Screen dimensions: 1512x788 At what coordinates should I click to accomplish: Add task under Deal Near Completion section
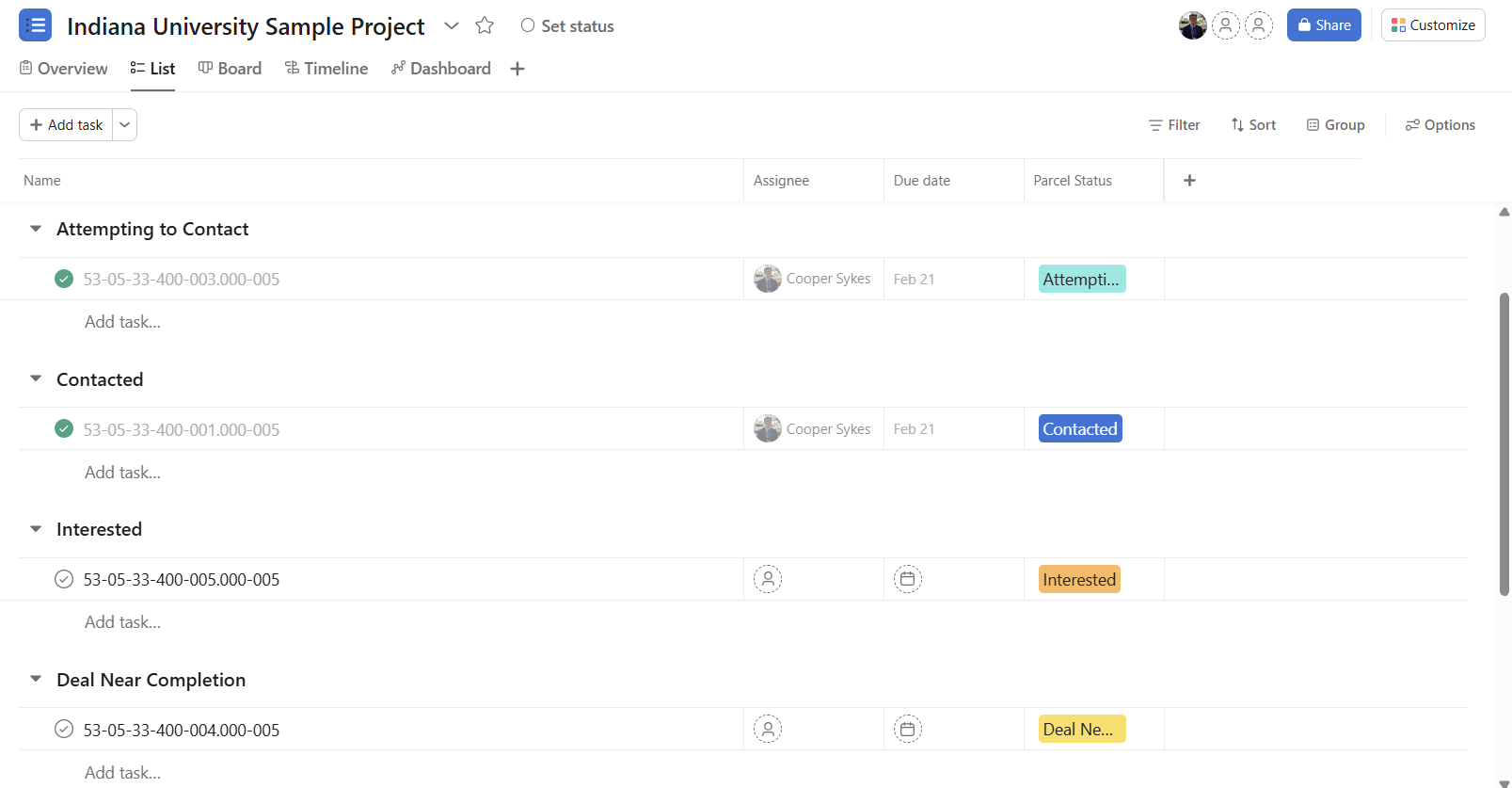[122, 773]
